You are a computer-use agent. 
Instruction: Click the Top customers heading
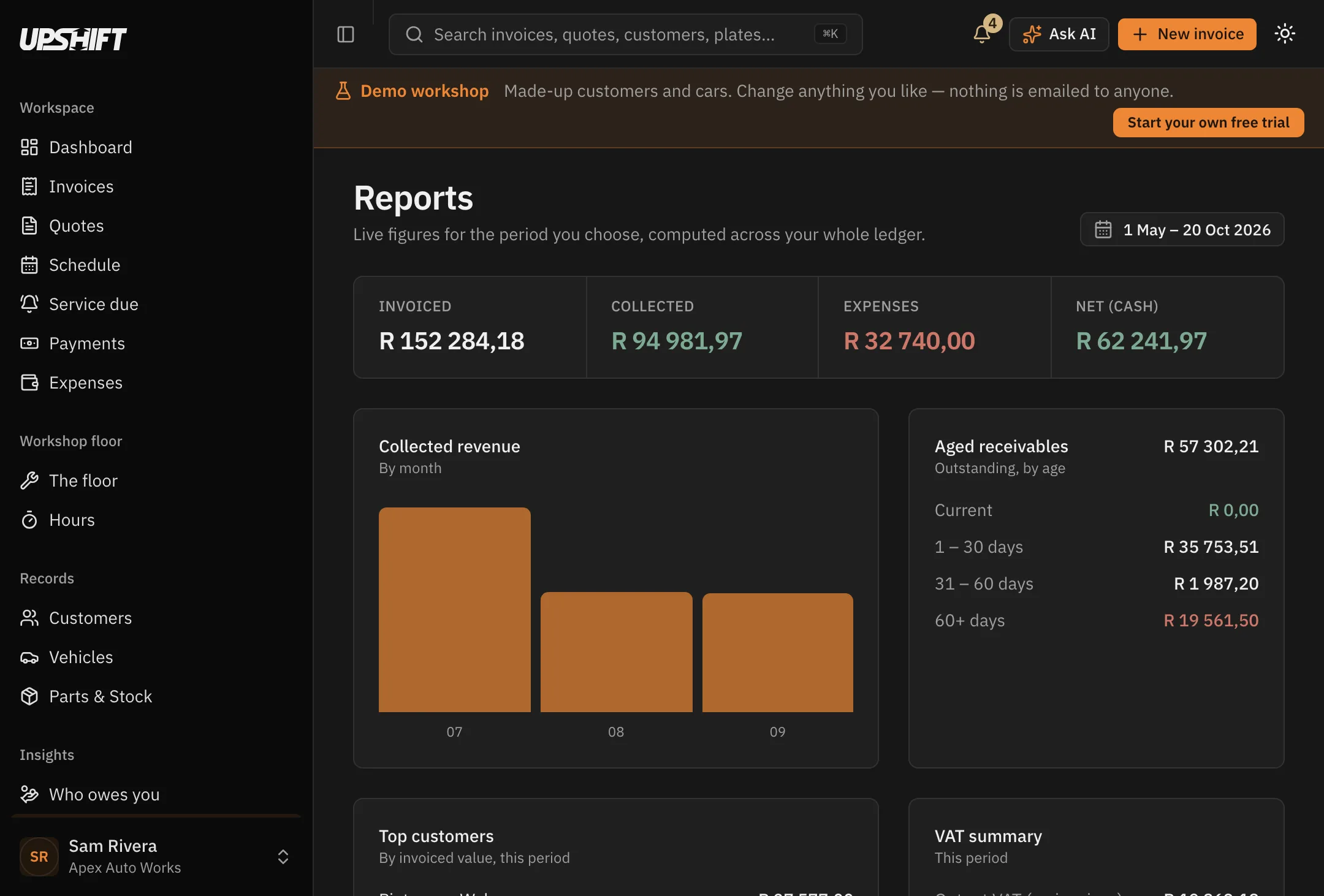pos(436,836)
